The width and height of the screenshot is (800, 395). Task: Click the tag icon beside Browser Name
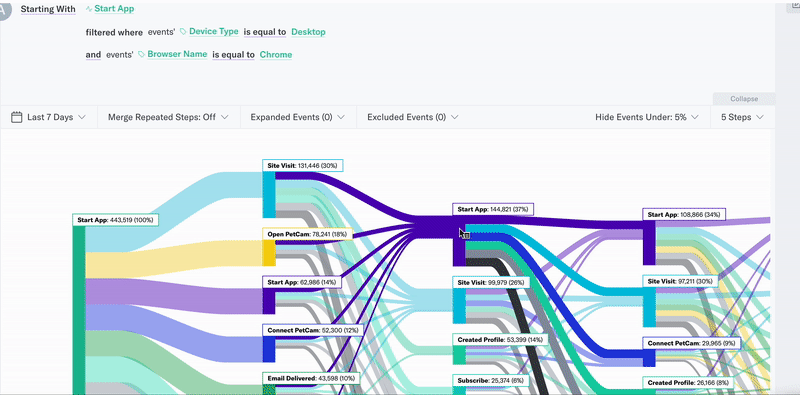click(x=141, y=54)
